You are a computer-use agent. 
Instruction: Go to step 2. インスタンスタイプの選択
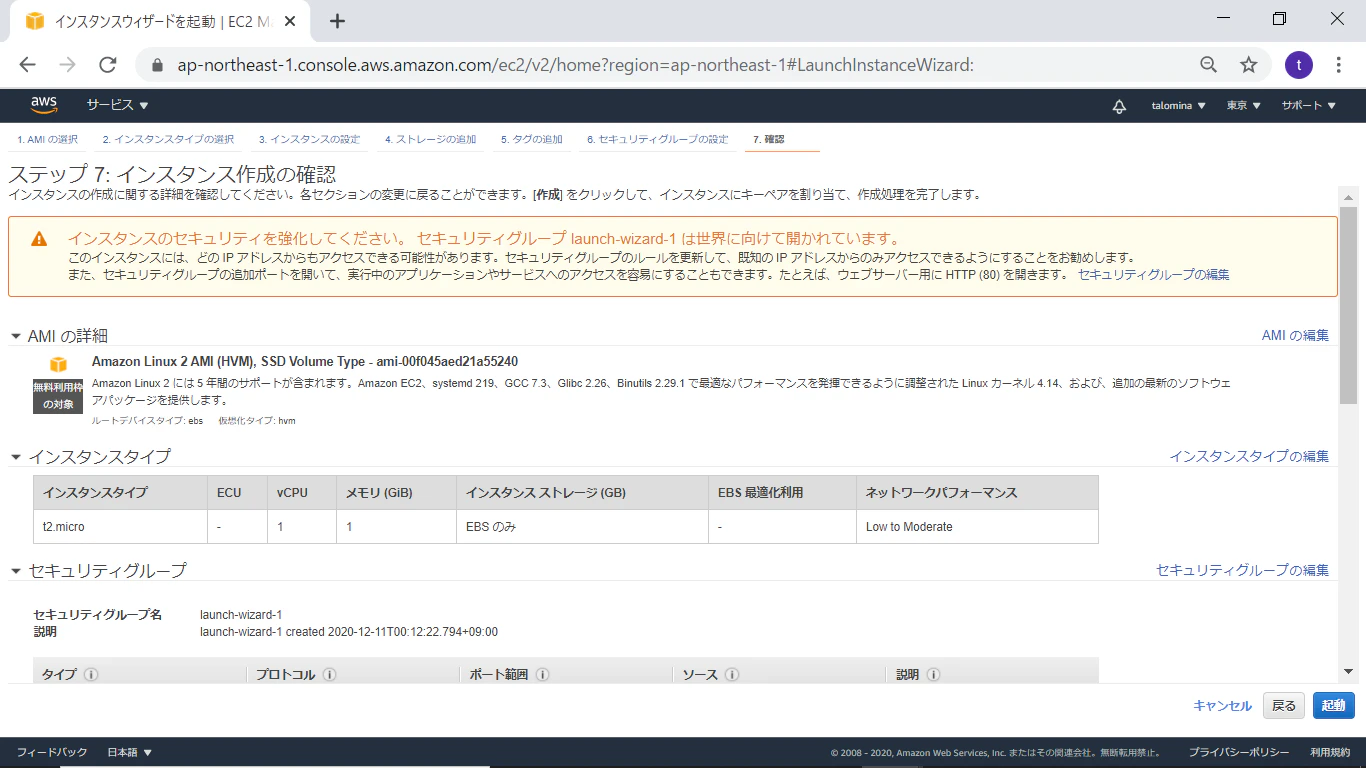tap(168, 139)
